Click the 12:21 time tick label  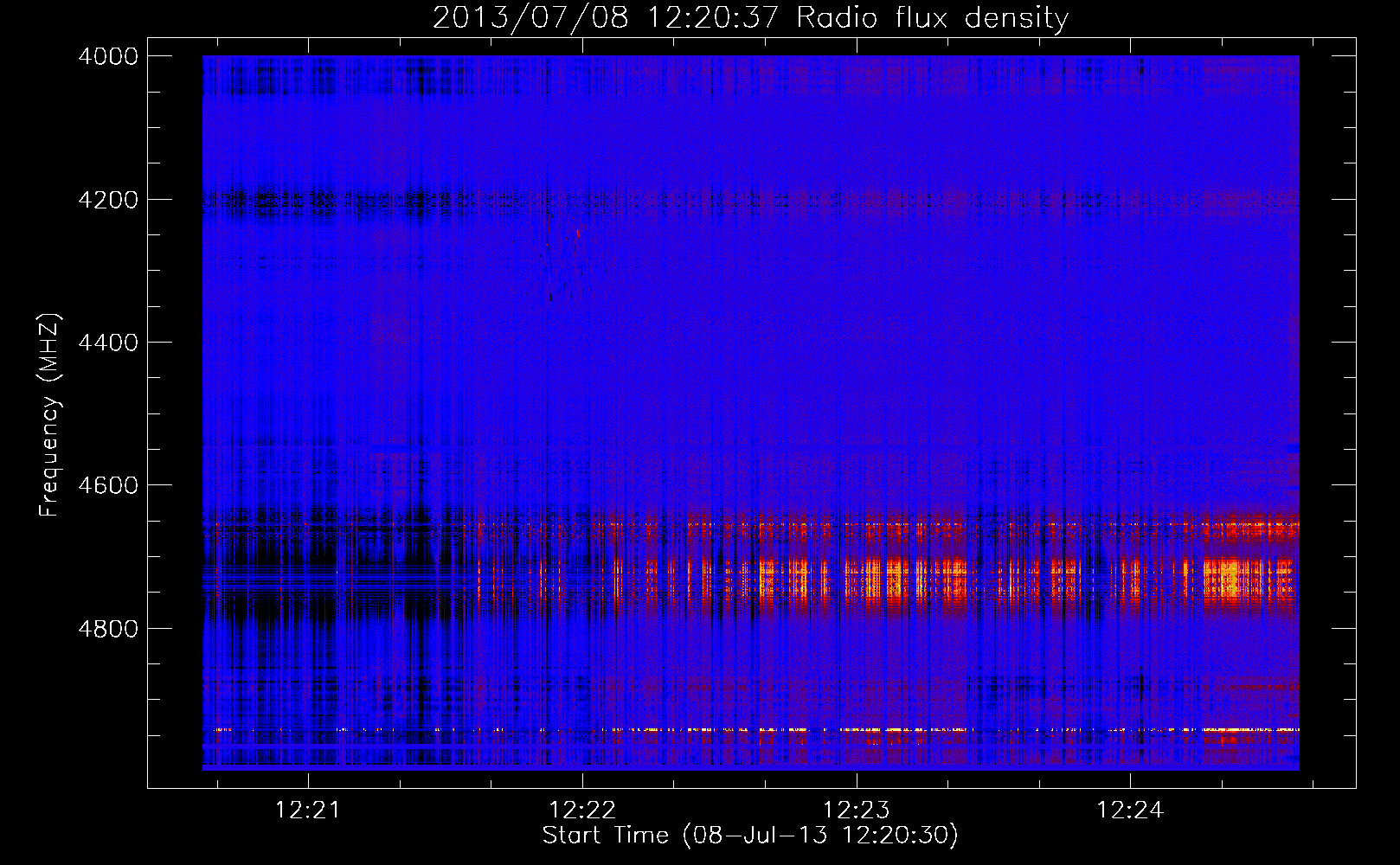click(x=308, y=811)
